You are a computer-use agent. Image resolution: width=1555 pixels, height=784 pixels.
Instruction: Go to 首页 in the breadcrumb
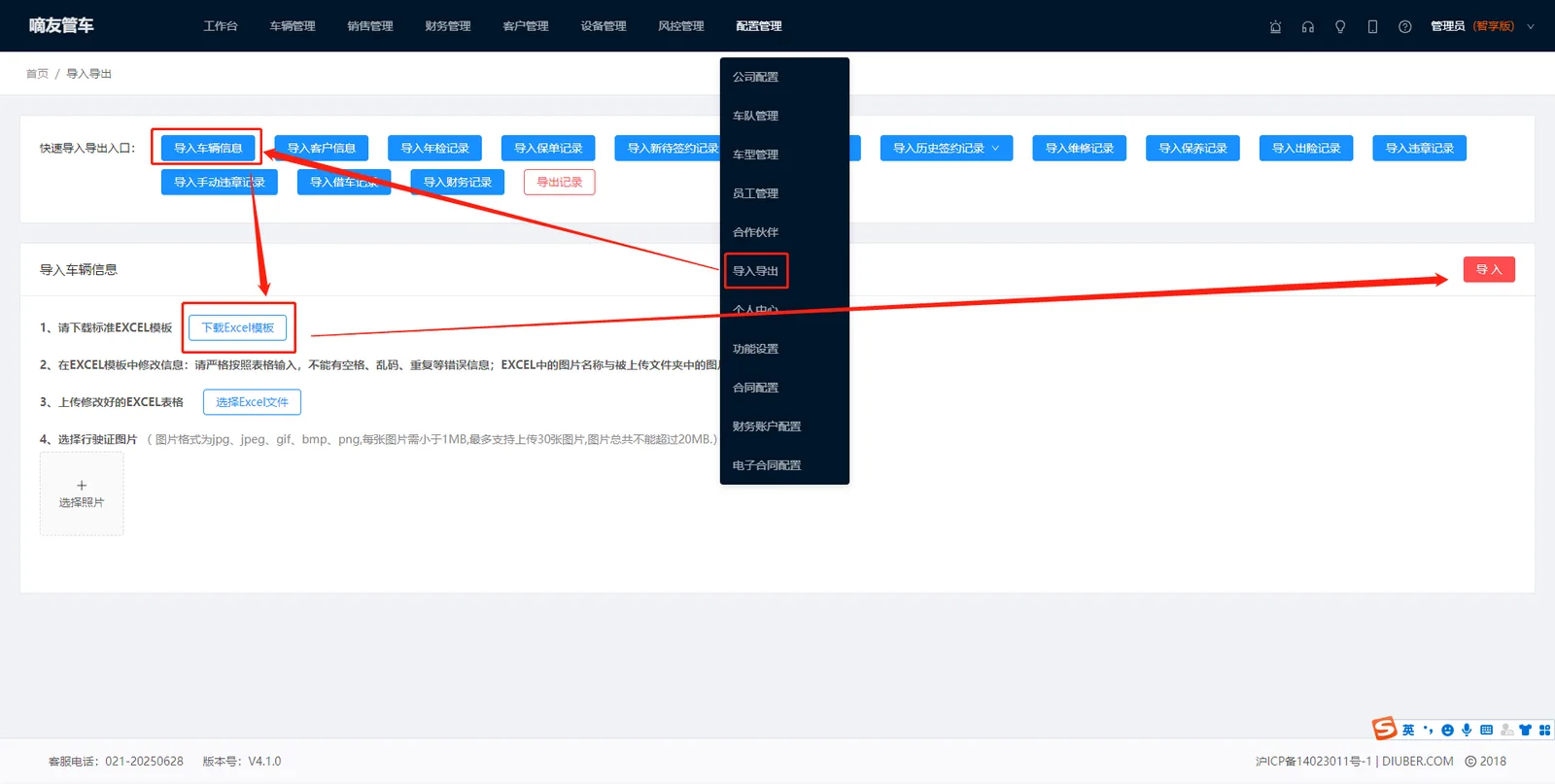[37, 74]
